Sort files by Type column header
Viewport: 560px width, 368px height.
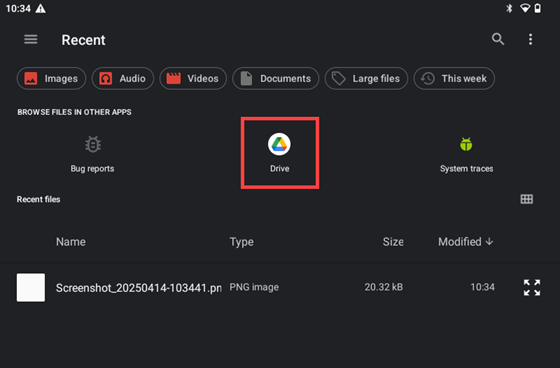(x=241, y=242)
